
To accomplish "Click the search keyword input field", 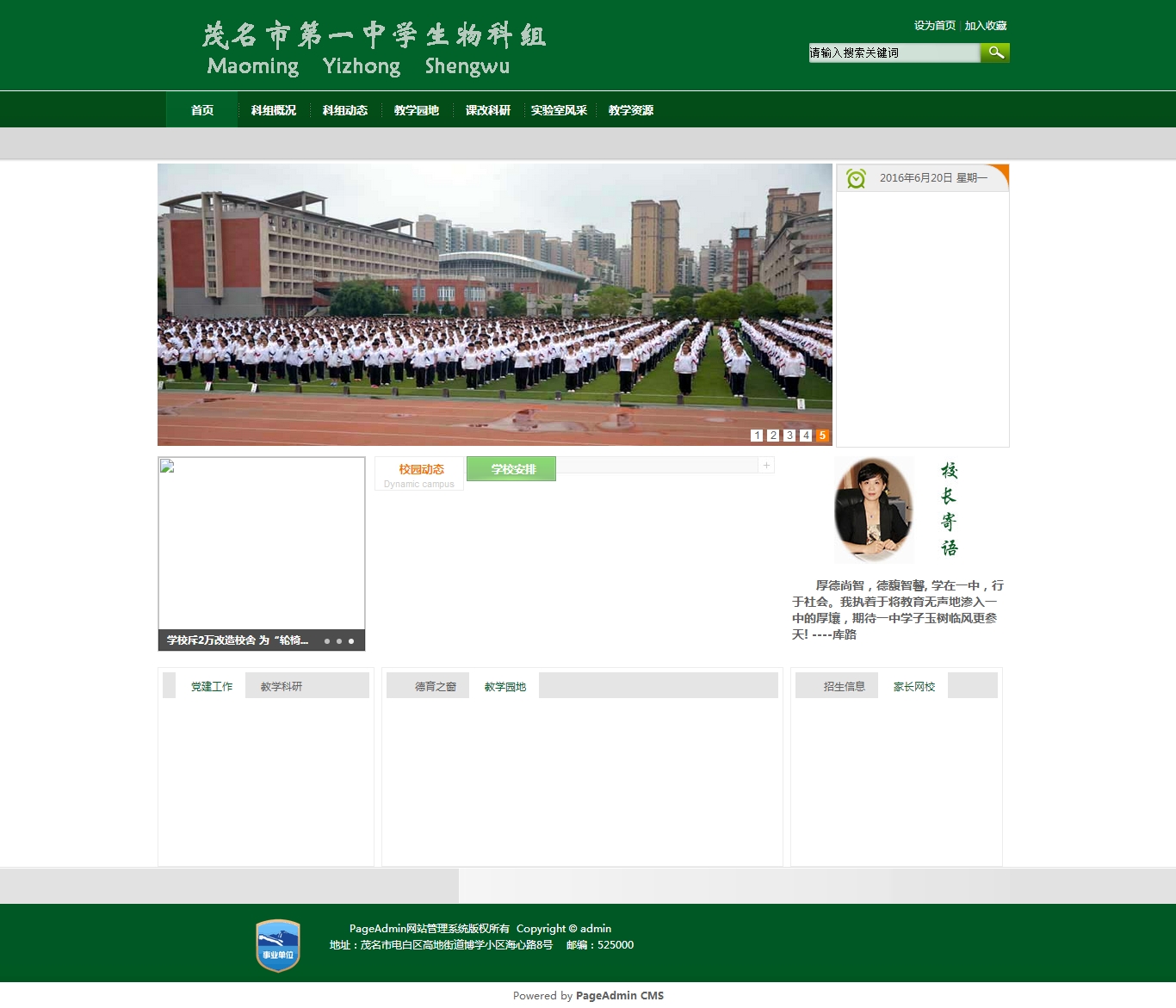I will tap(894, 53).
